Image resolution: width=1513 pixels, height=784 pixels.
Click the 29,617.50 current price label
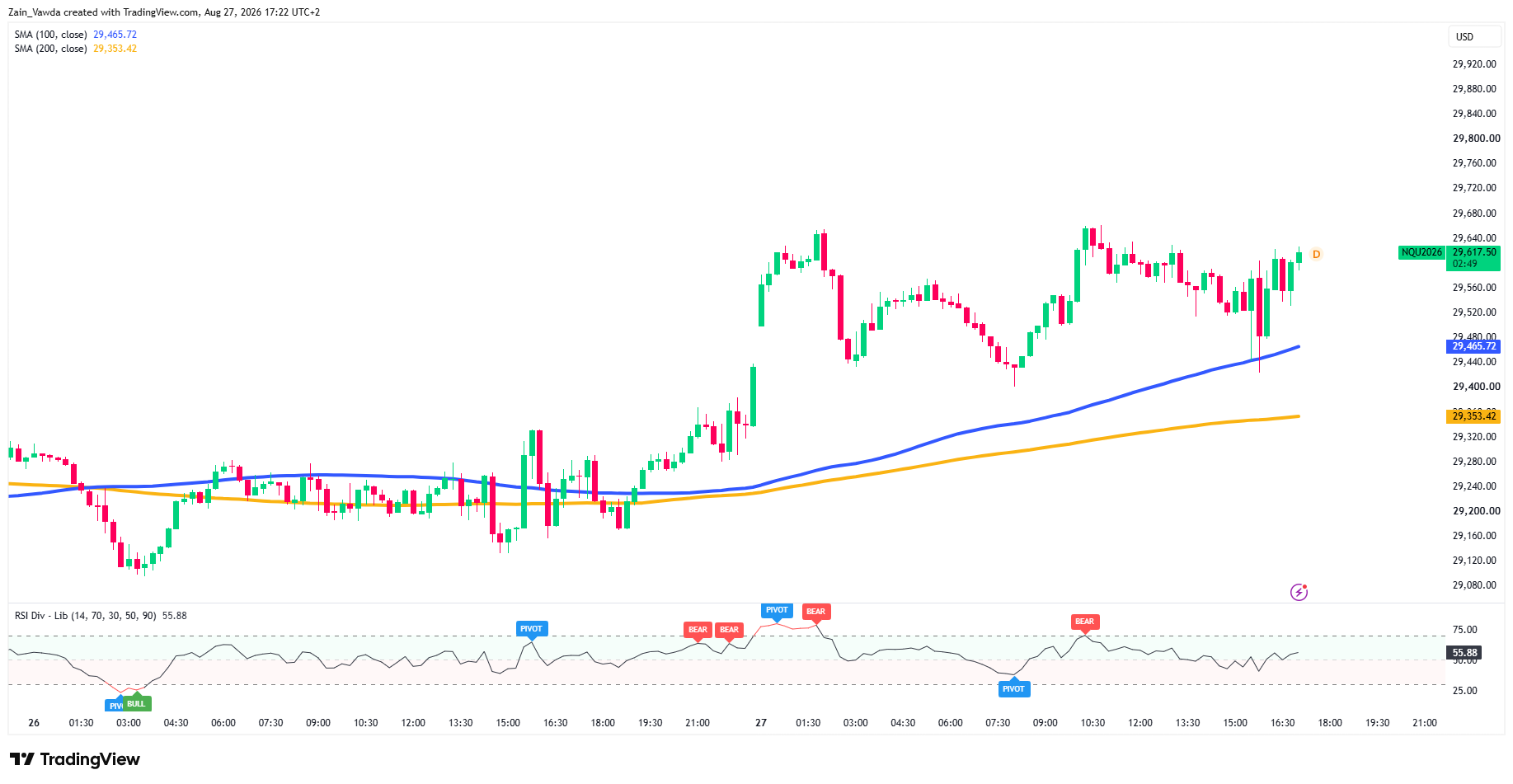click(1474, 252)
